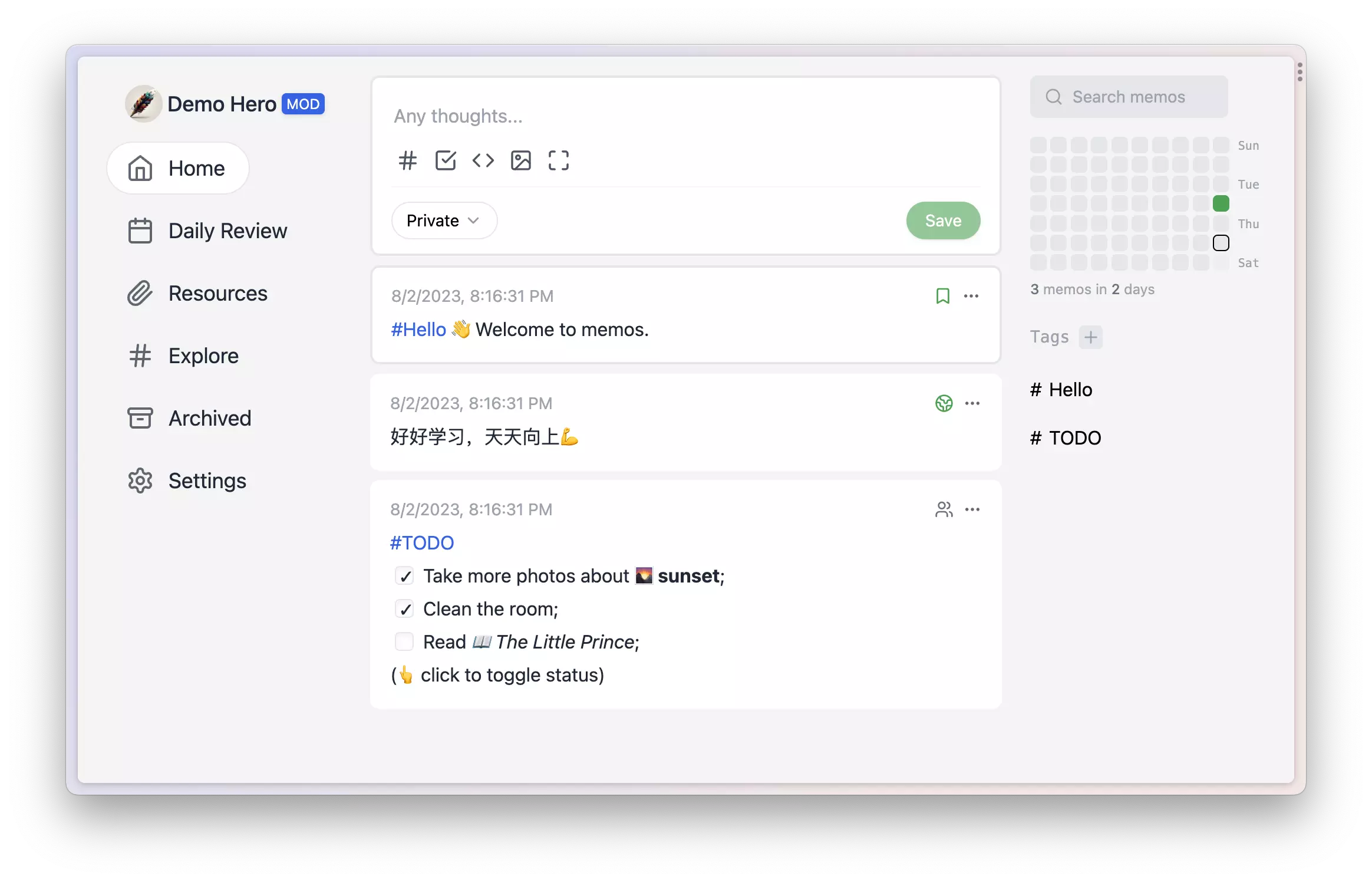This screenshot has width=1372, height=882.
Task: Expand the editor to fullscreen mode
Action: click(558, 160)
